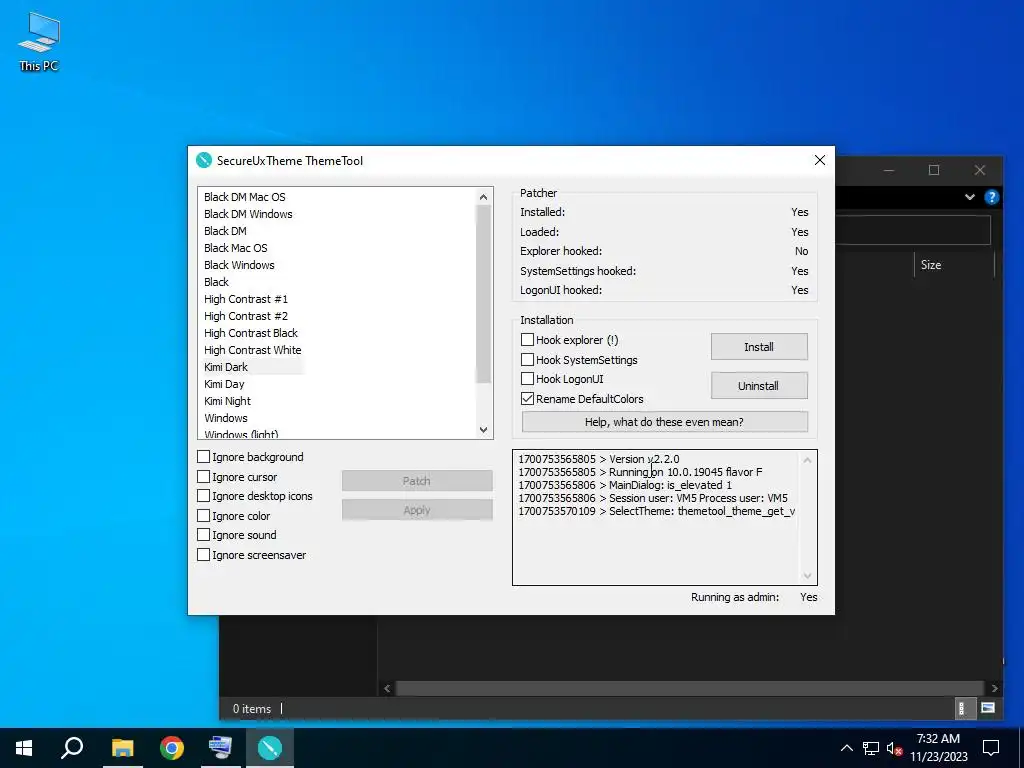The height and width of the screenshot is (768, 1024).
Task: Click the Patch button
Action: click(x=417, y=481)
